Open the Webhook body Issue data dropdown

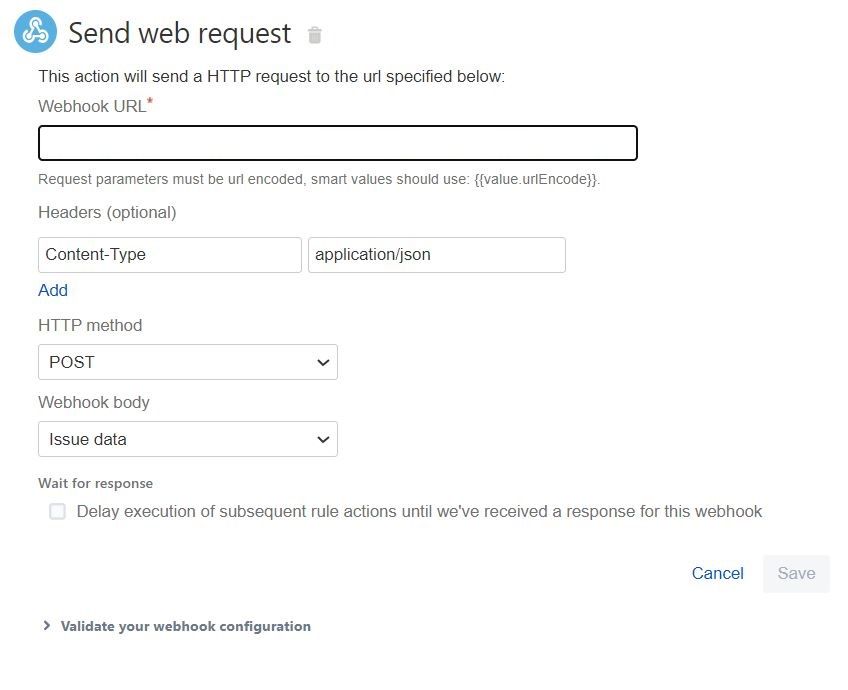(188, 439)
